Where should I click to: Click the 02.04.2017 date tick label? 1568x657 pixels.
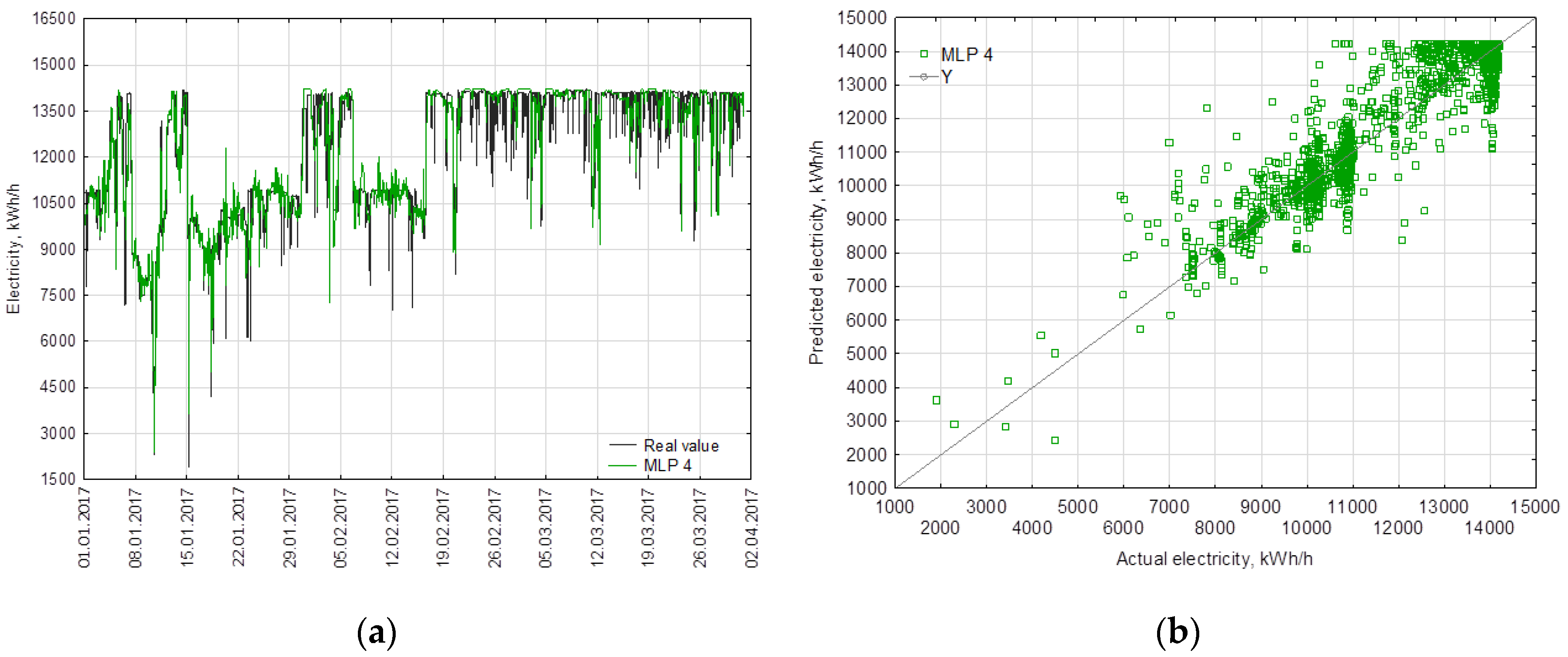[x=752, y=527]
